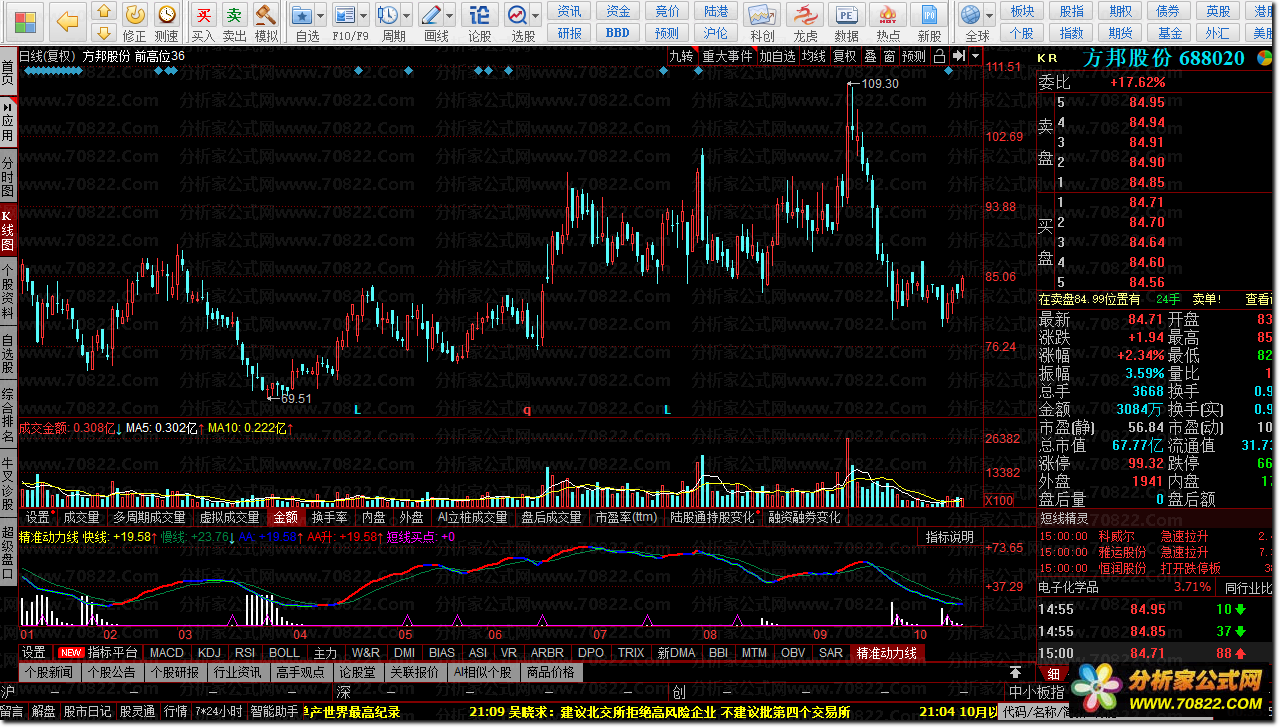Open the 个股公告 announcements tab
The height and width of the screenshot is (728, 1281).
point(111,672)
